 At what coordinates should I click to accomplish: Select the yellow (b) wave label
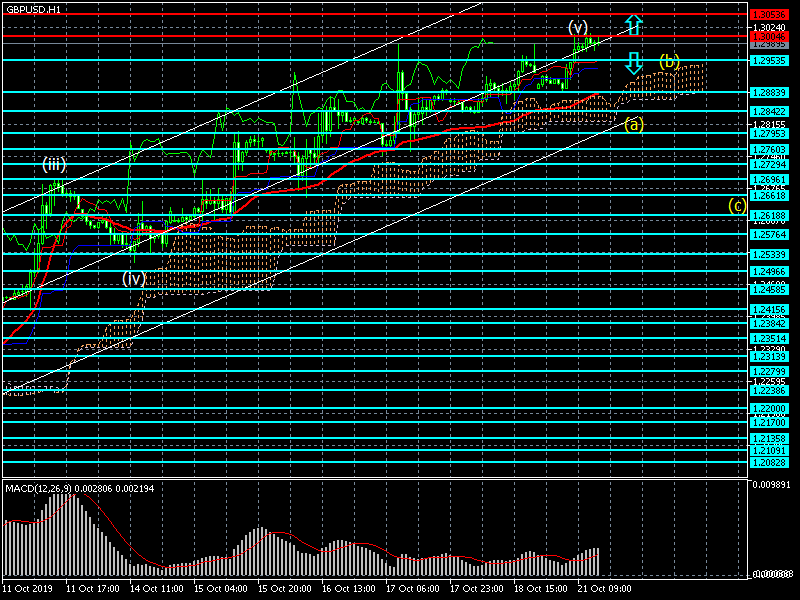669,62
